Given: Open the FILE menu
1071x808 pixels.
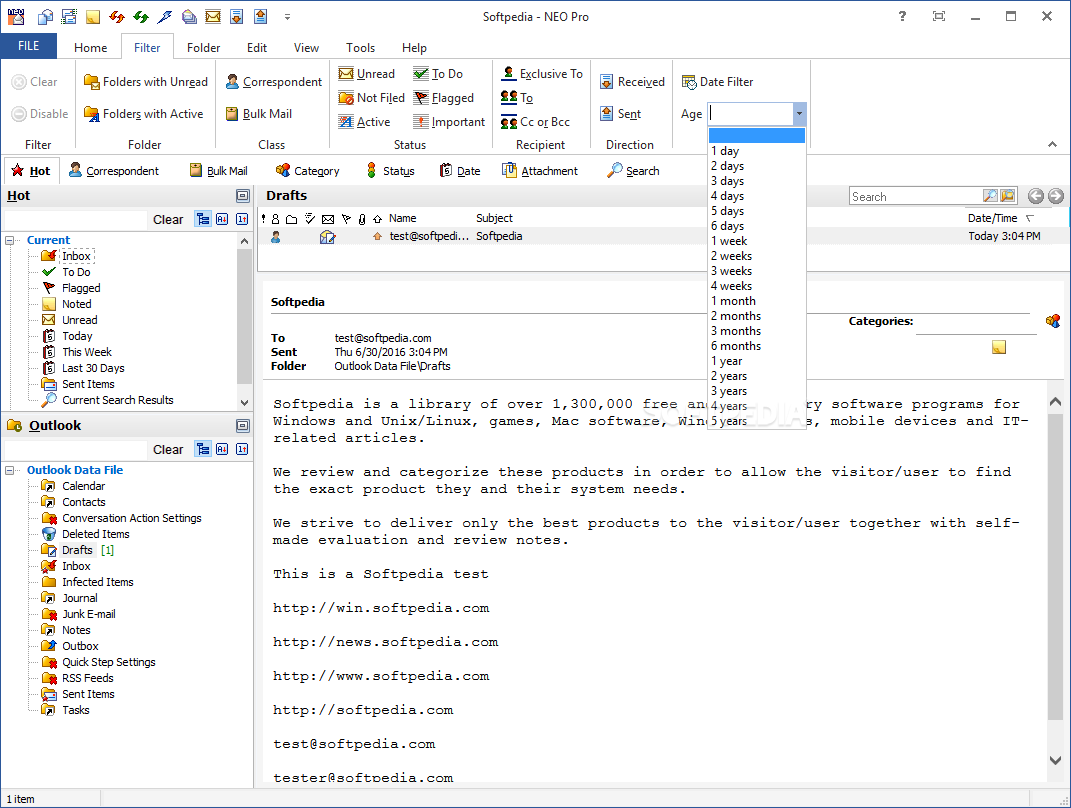Looking at the screenshot, I should [28, 46].
